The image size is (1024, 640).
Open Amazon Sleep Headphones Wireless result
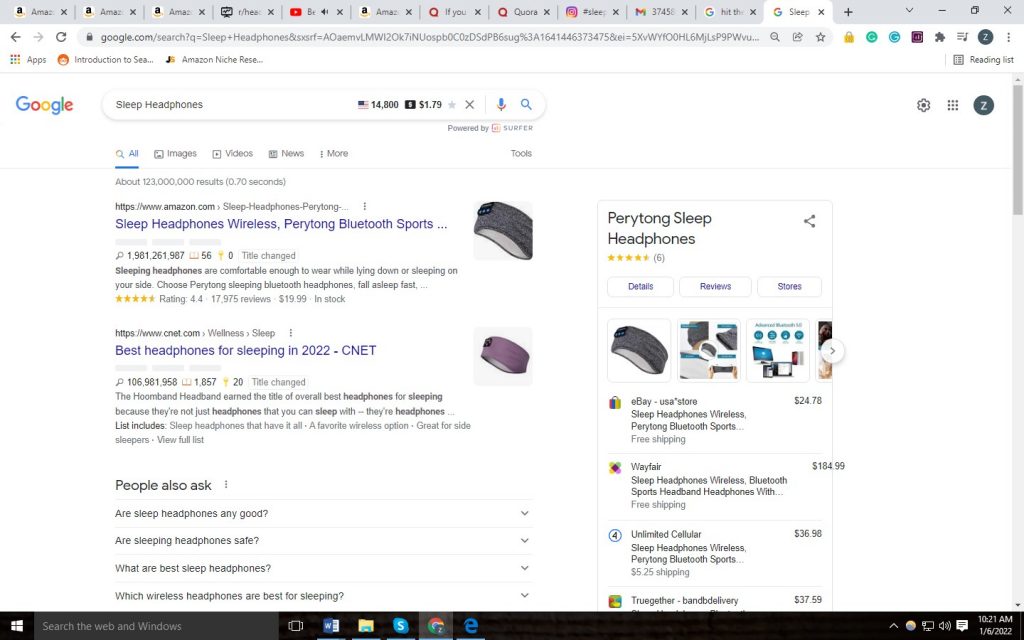point(281,224)
